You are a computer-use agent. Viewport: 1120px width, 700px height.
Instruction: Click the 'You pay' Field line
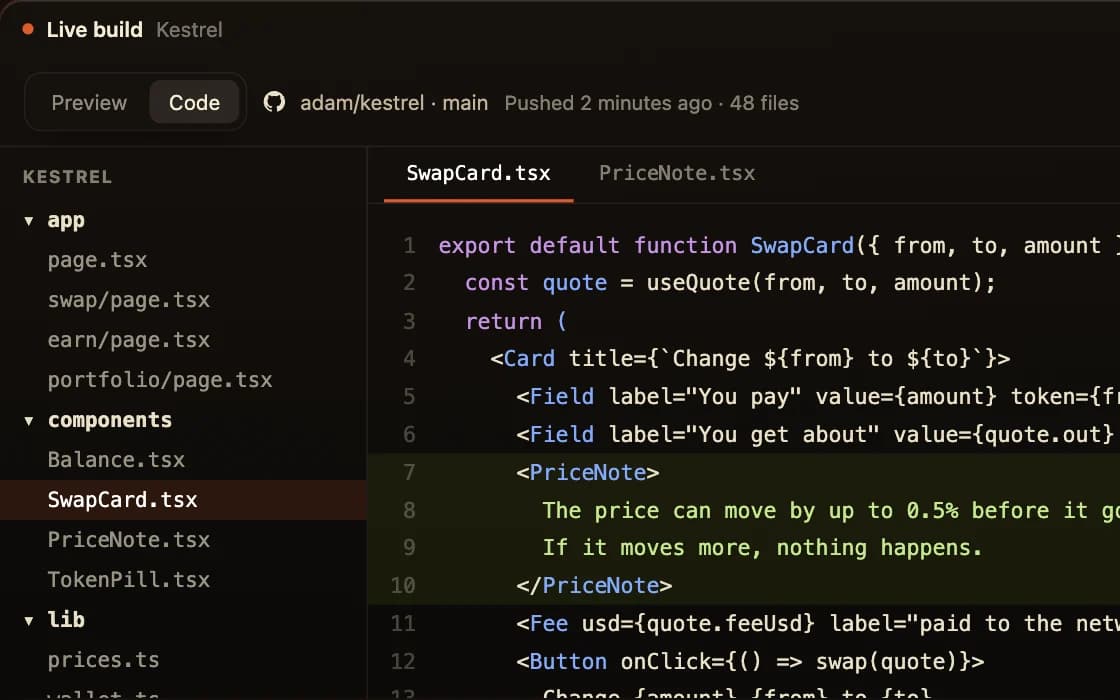pyautogui.click(x=818, y=396)
